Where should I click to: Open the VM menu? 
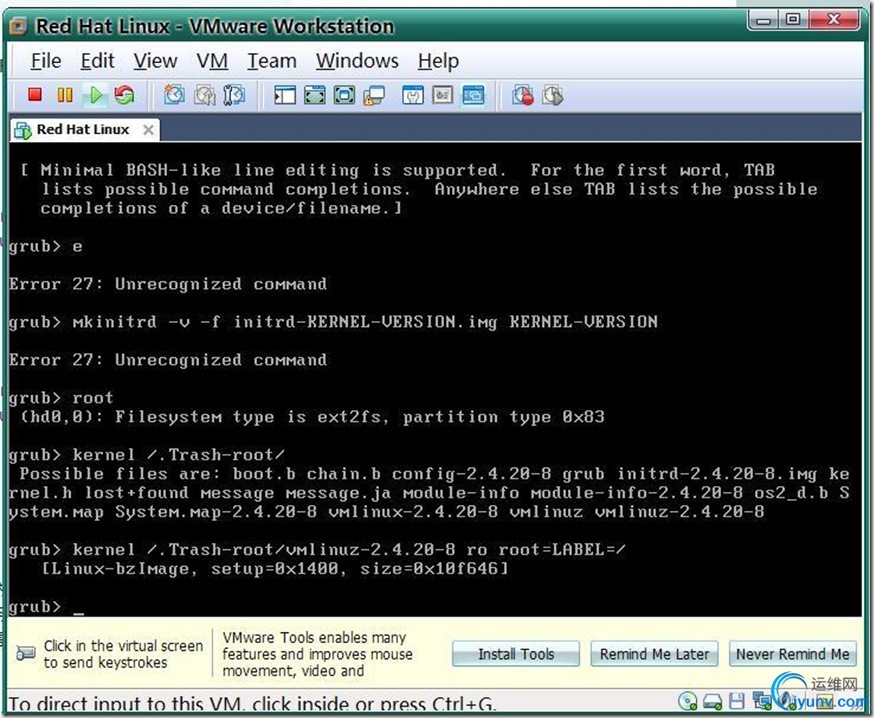tap(212, 60)
